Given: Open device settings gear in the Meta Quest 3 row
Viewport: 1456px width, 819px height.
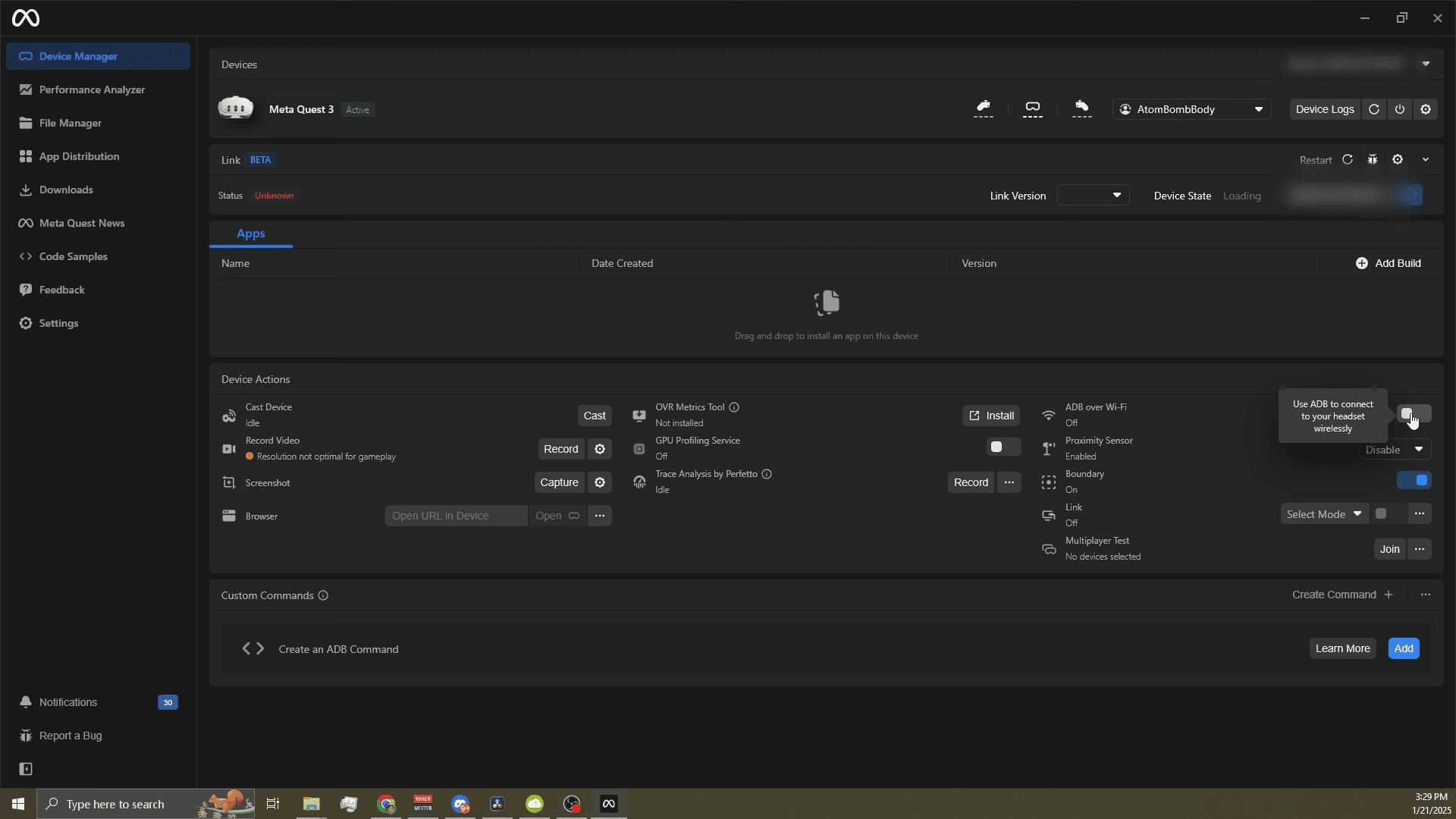Looking at the screenshot, I should (1426, 109).
